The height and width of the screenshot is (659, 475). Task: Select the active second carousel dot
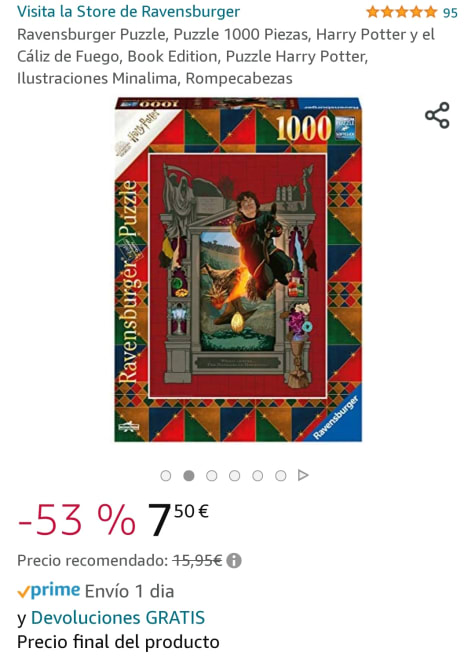(189, 475)
